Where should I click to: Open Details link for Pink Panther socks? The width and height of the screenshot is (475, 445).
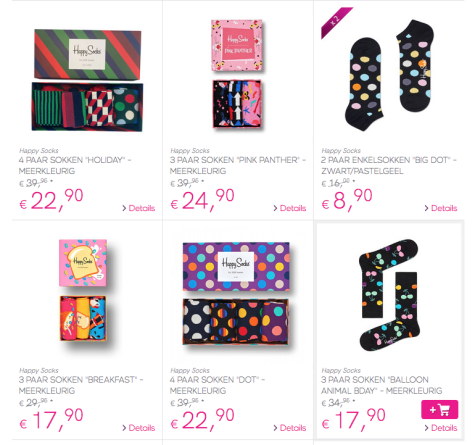290,208
